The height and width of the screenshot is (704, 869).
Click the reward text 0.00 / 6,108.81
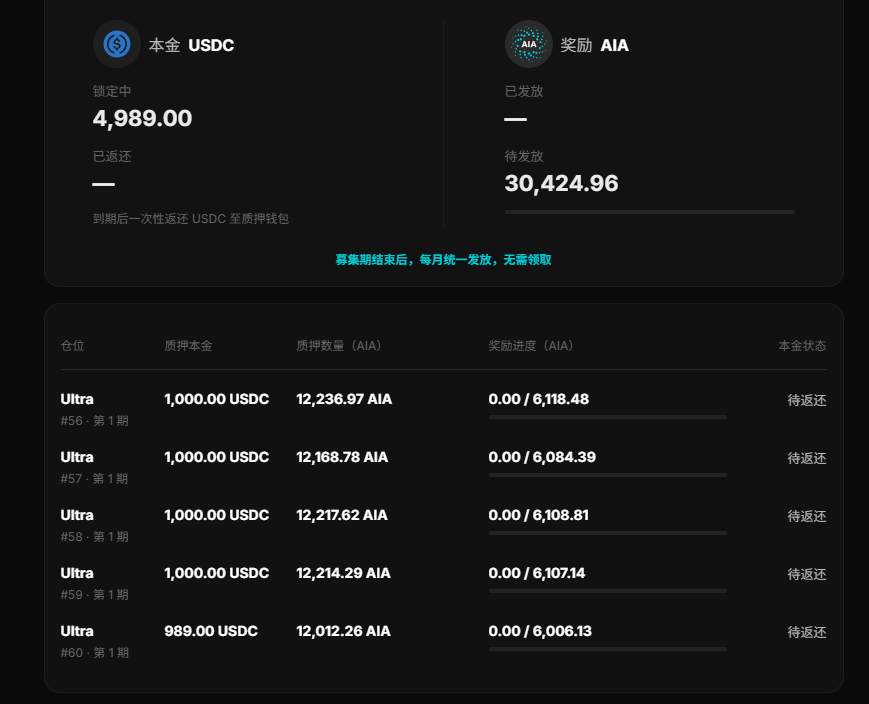[x=539, y=515]
